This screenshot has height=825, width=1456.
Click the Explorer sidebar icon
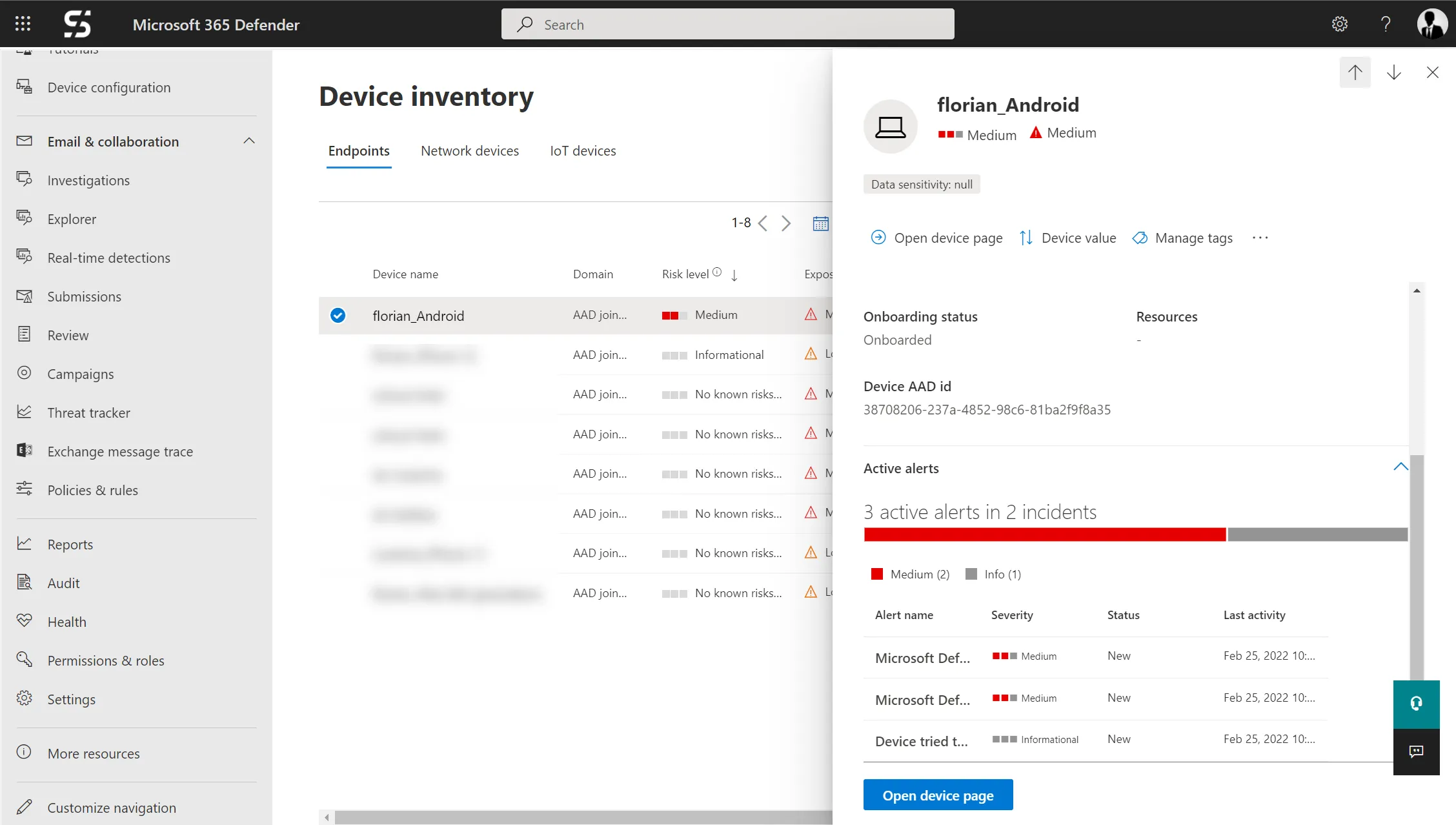pyautogui.click(x=25, y=218)
